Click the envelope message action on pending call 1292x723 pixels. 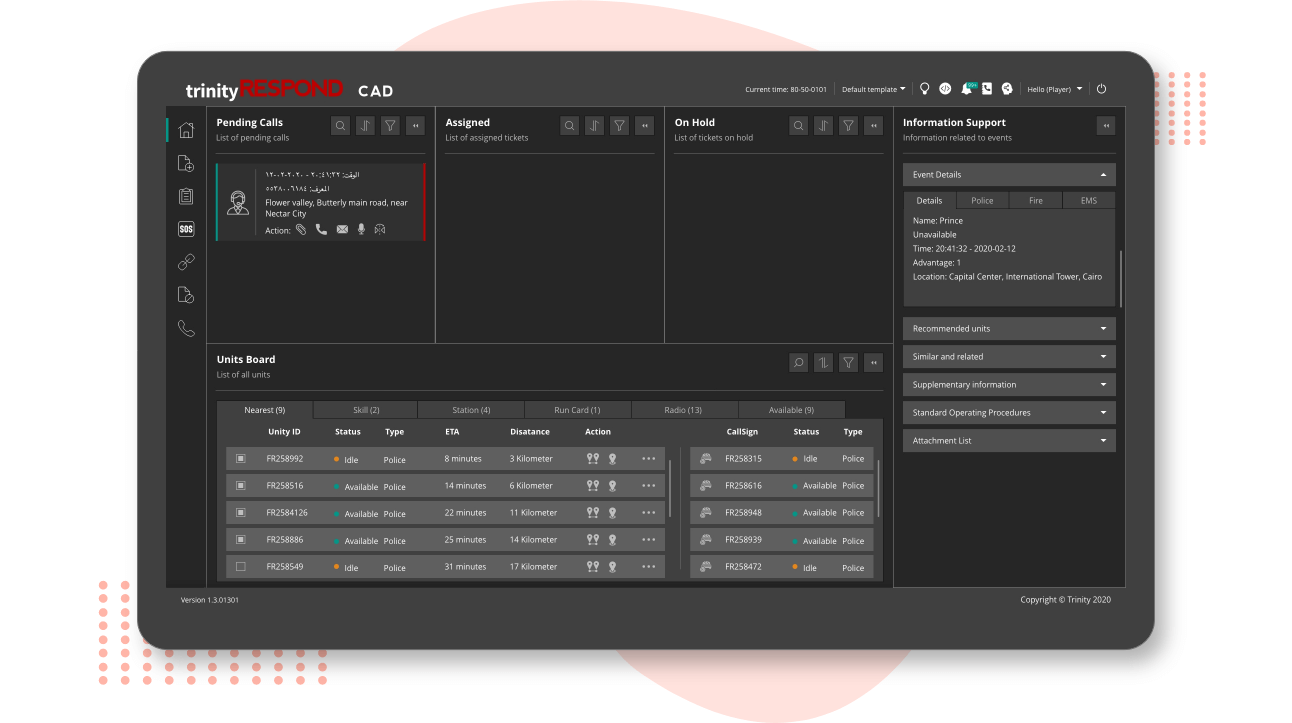pos(342,229)
